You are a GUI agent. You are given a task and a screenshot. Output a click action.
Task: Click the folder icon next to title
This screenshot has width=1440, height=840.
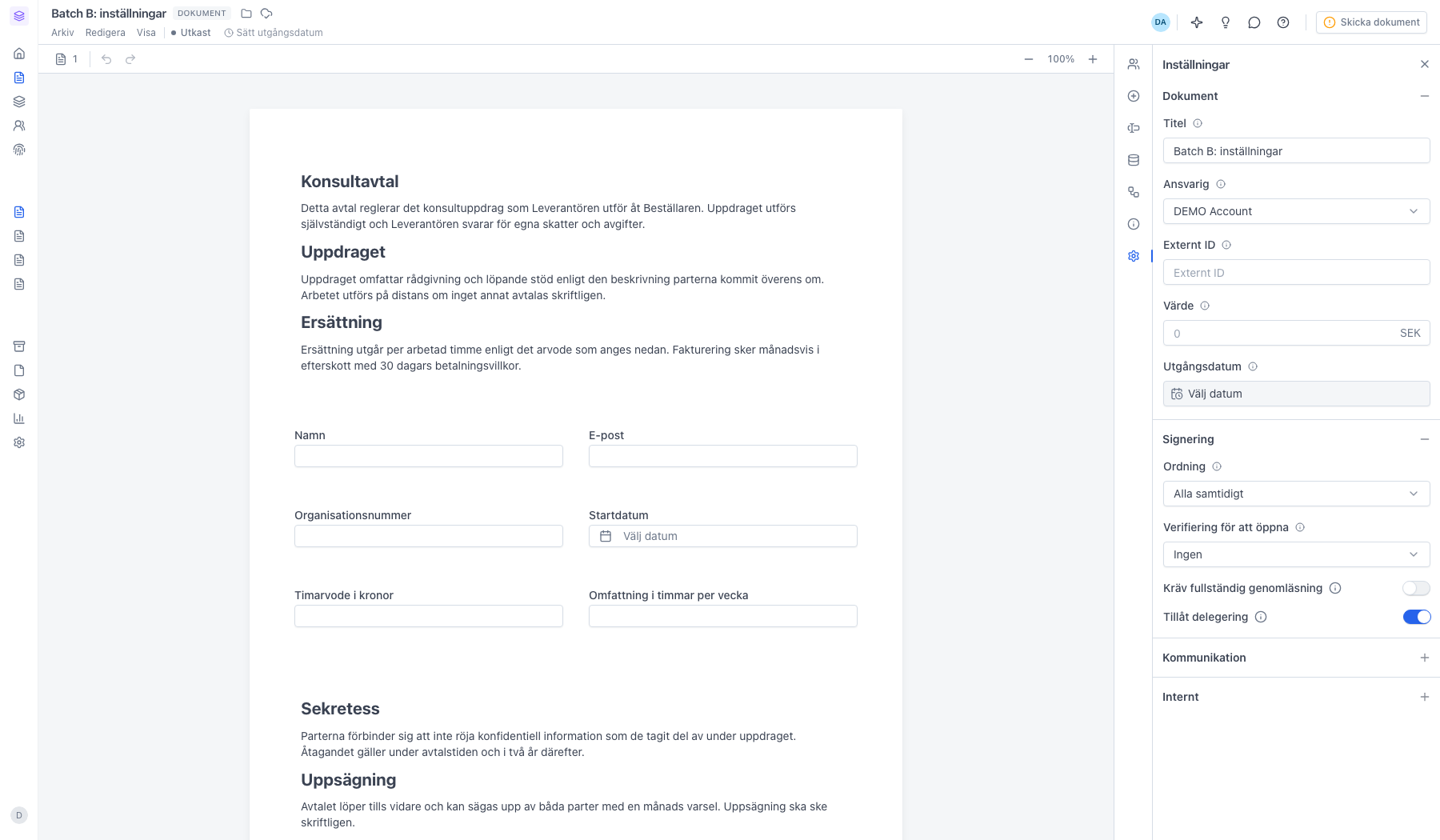(x=246, y=14)
